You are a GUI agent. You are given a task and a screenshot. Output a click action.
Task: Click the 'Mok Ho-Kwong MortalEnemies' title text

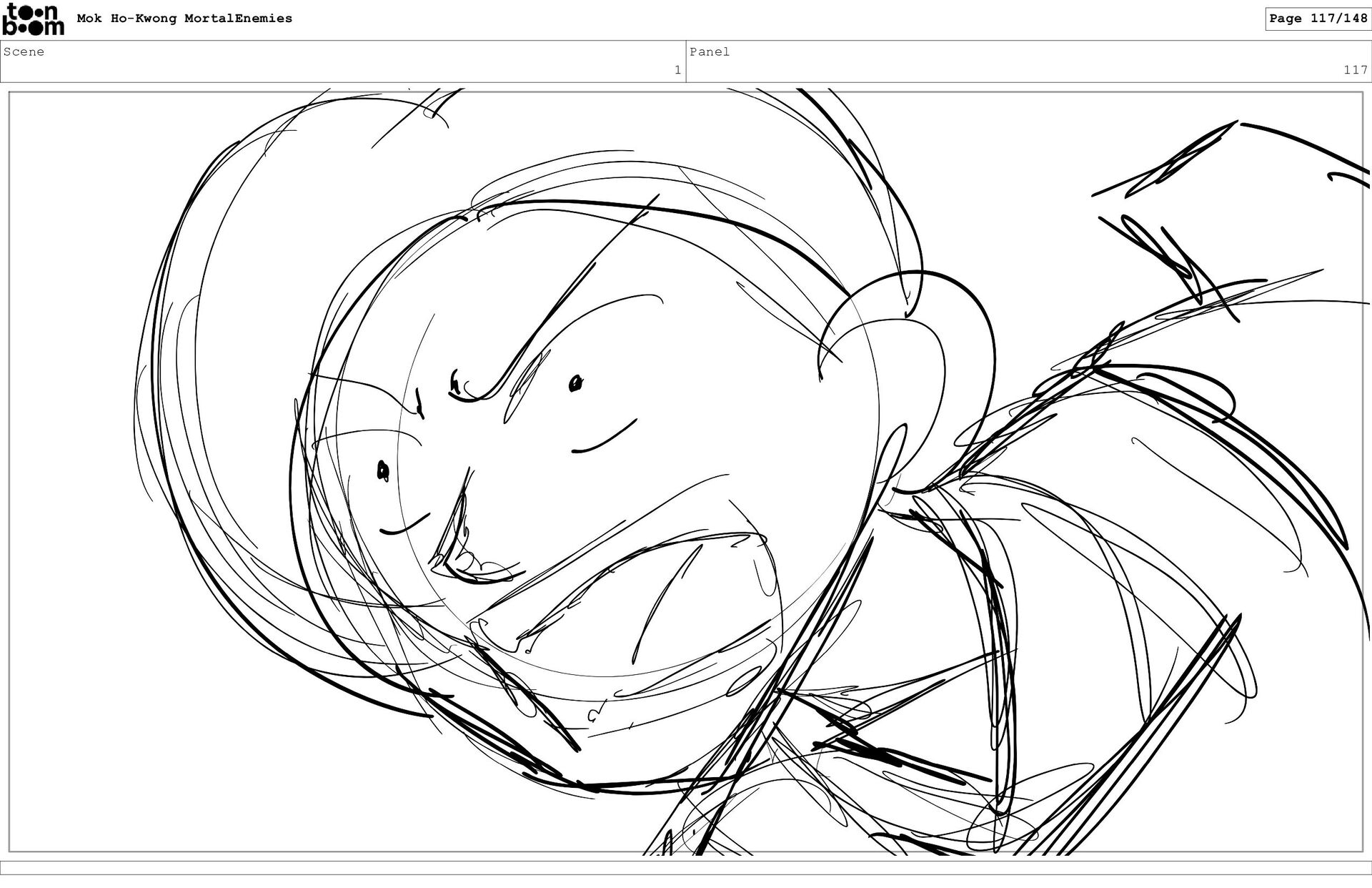(184, 19)
